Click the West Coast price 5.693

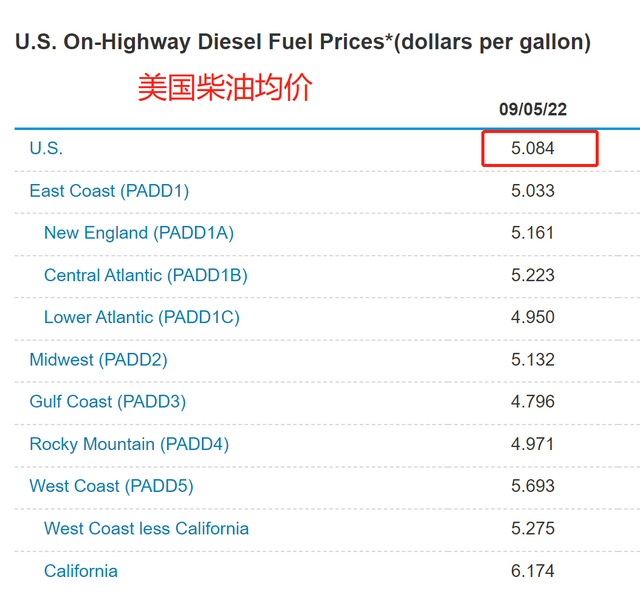(533, 486)
